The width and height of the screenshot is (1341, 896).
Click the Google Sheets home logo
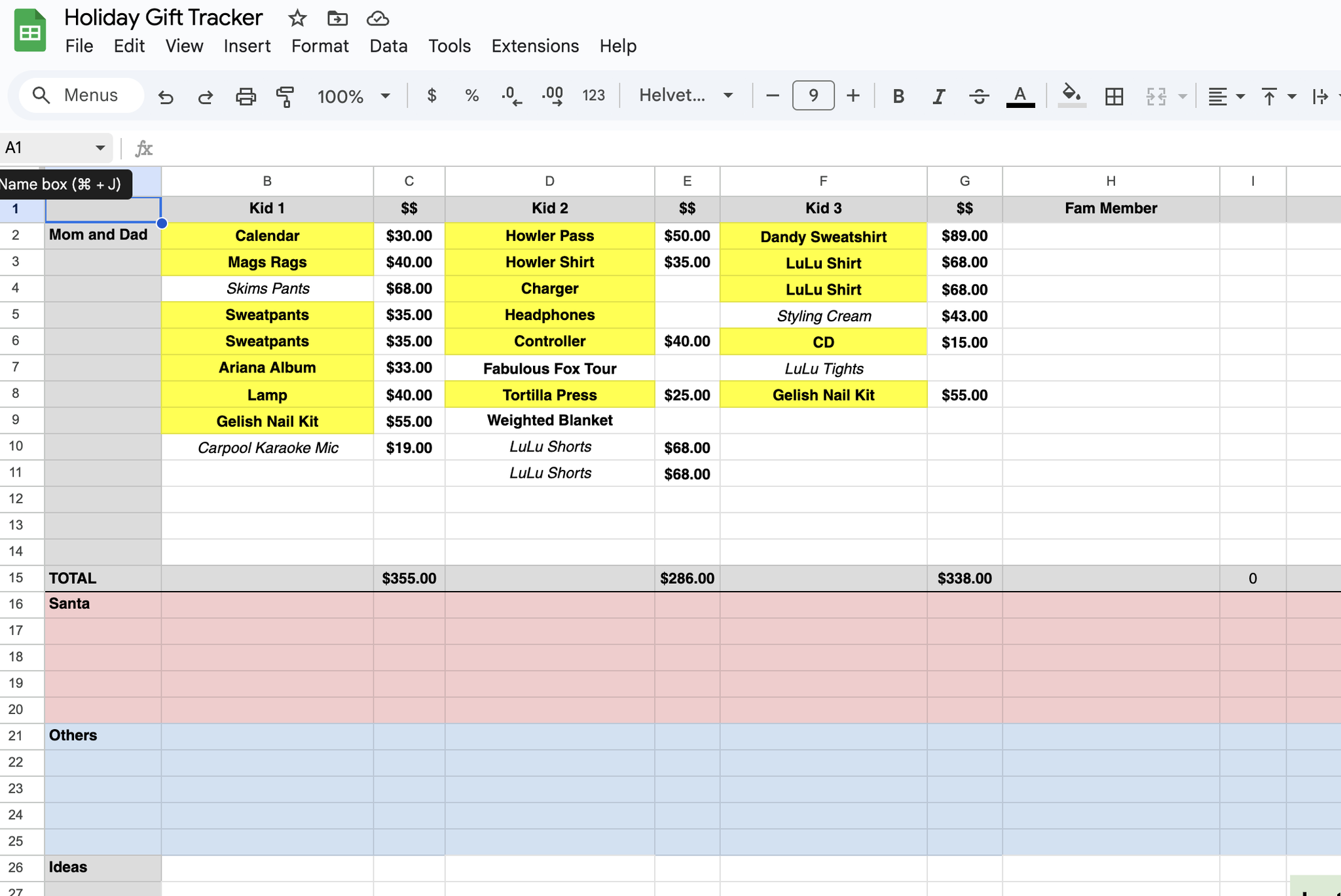30,30
